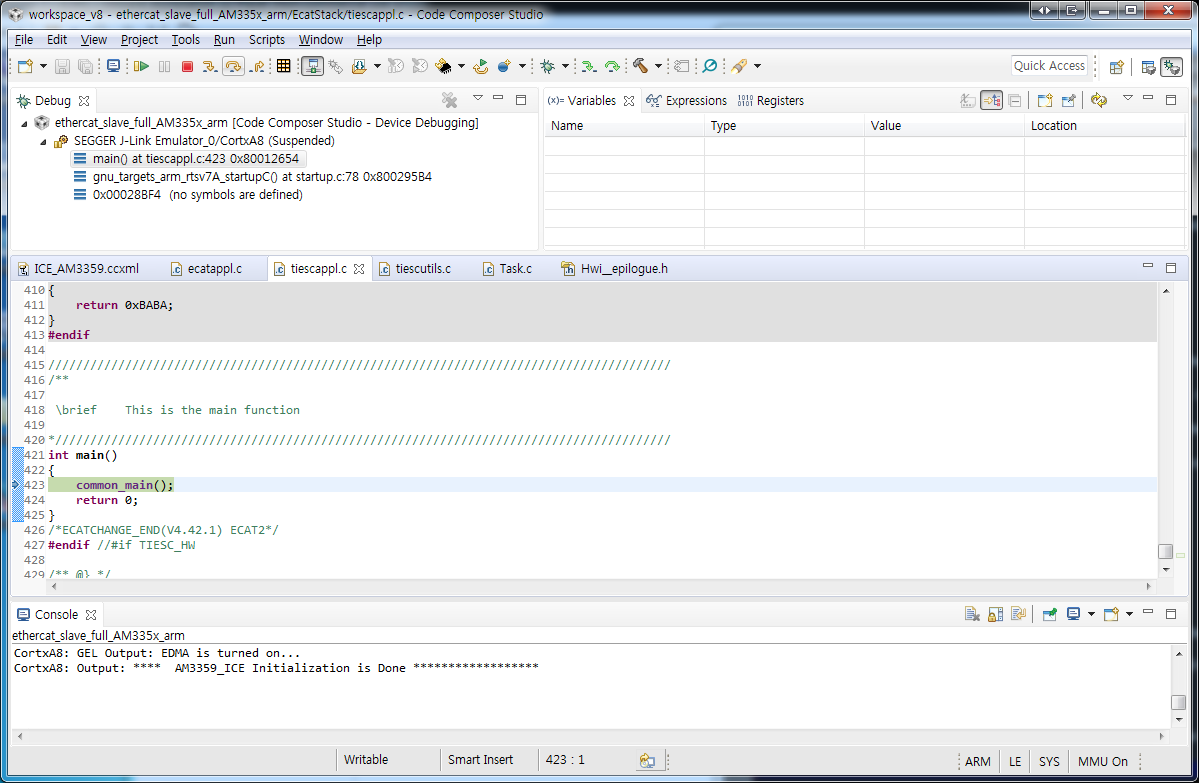Clear the Console using the clear icon
The width and height of the screenshot is (1199, 783).
(x=971, y=613)
